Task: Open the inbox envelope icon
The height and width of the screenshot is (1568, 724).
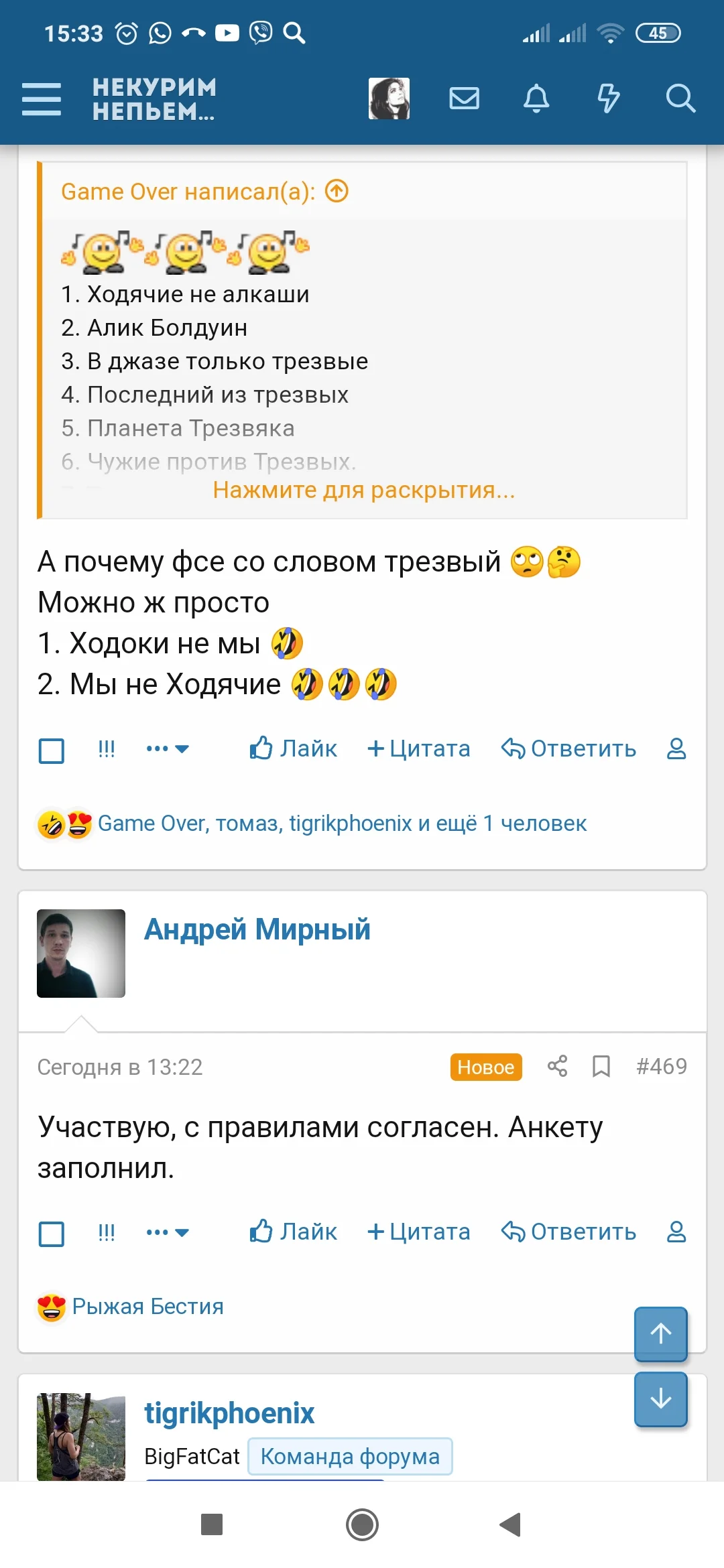Action: point(464,99)
